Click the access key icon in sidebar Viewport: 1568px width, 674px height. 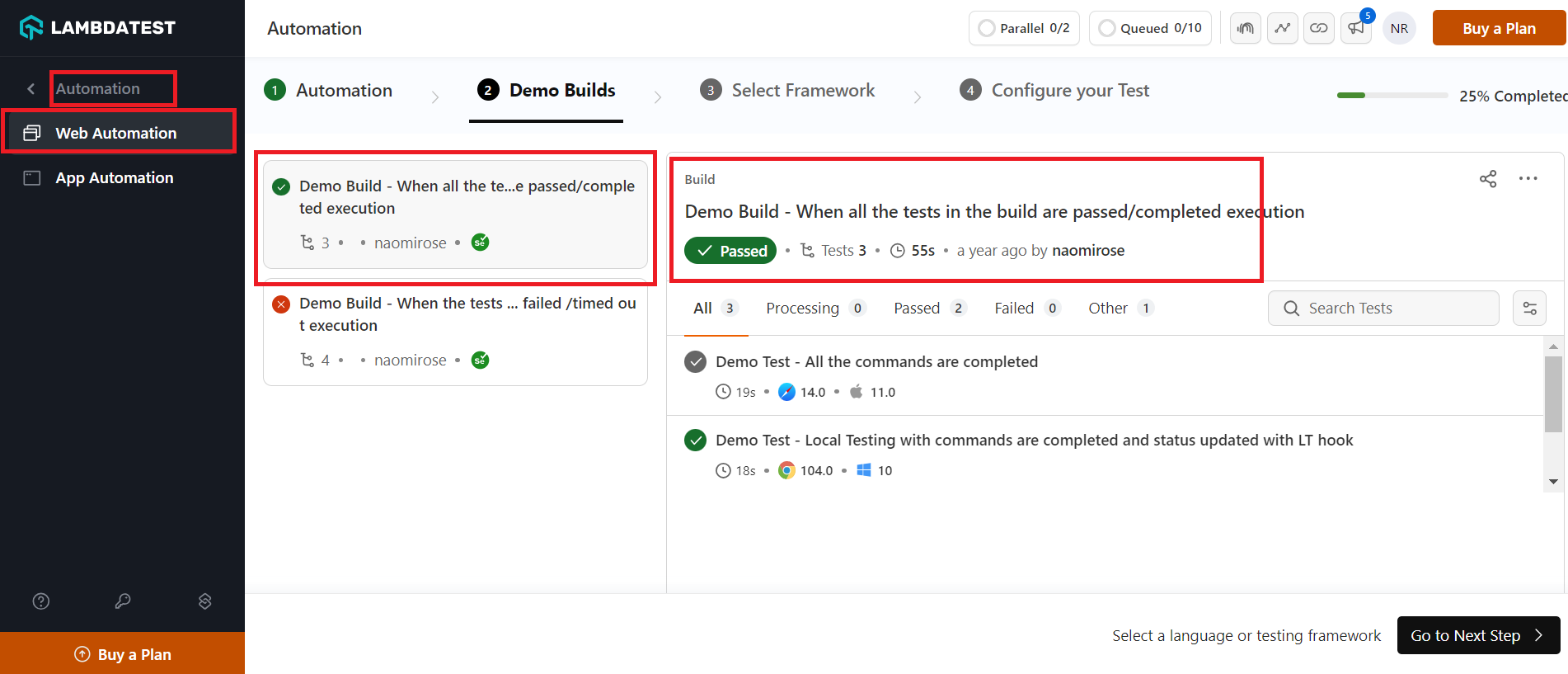pyautogui.click(x=123, y=601)
